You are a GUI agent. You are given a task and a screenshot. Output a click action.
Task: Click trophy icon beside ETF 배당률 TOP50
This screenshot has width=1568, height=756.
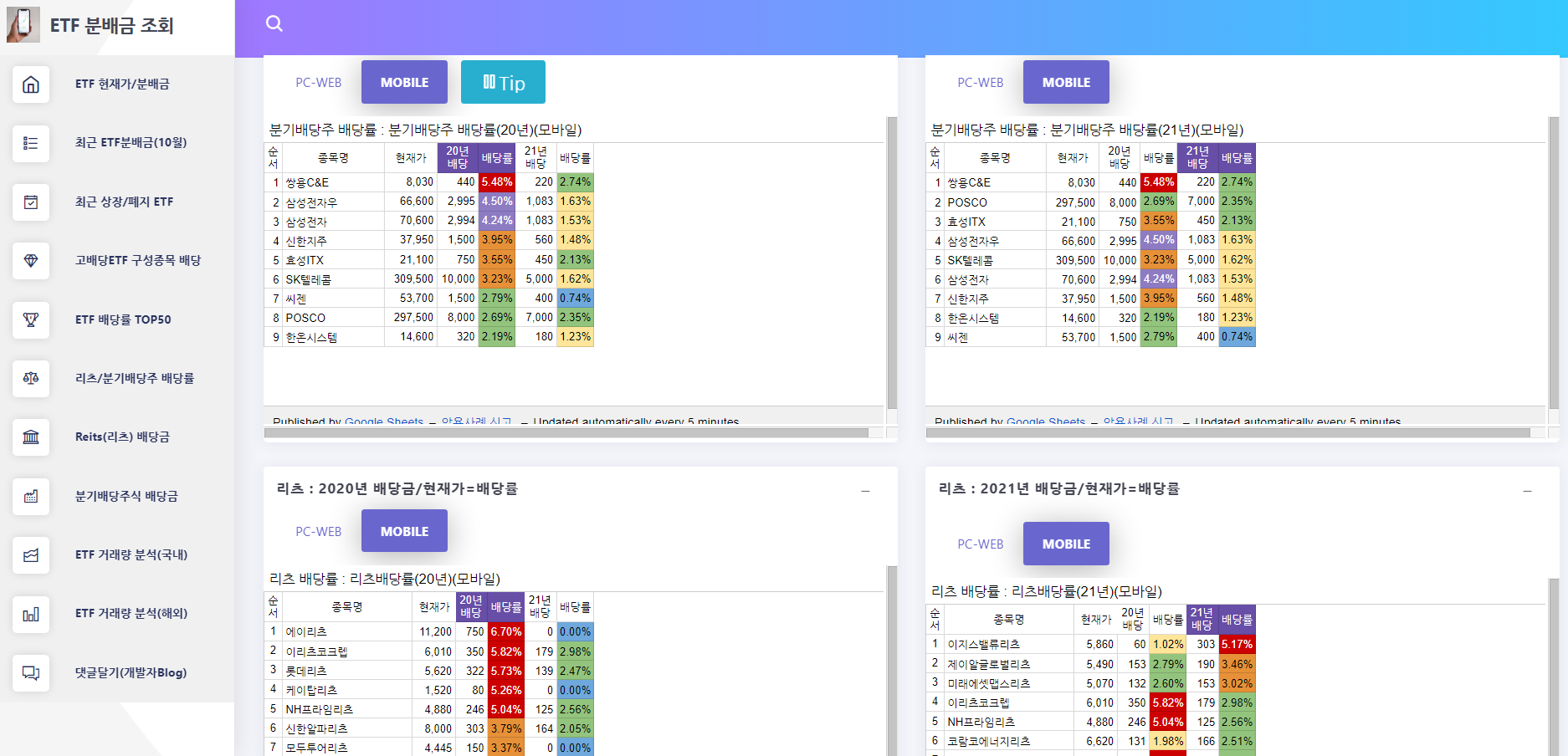click(31, 319)
